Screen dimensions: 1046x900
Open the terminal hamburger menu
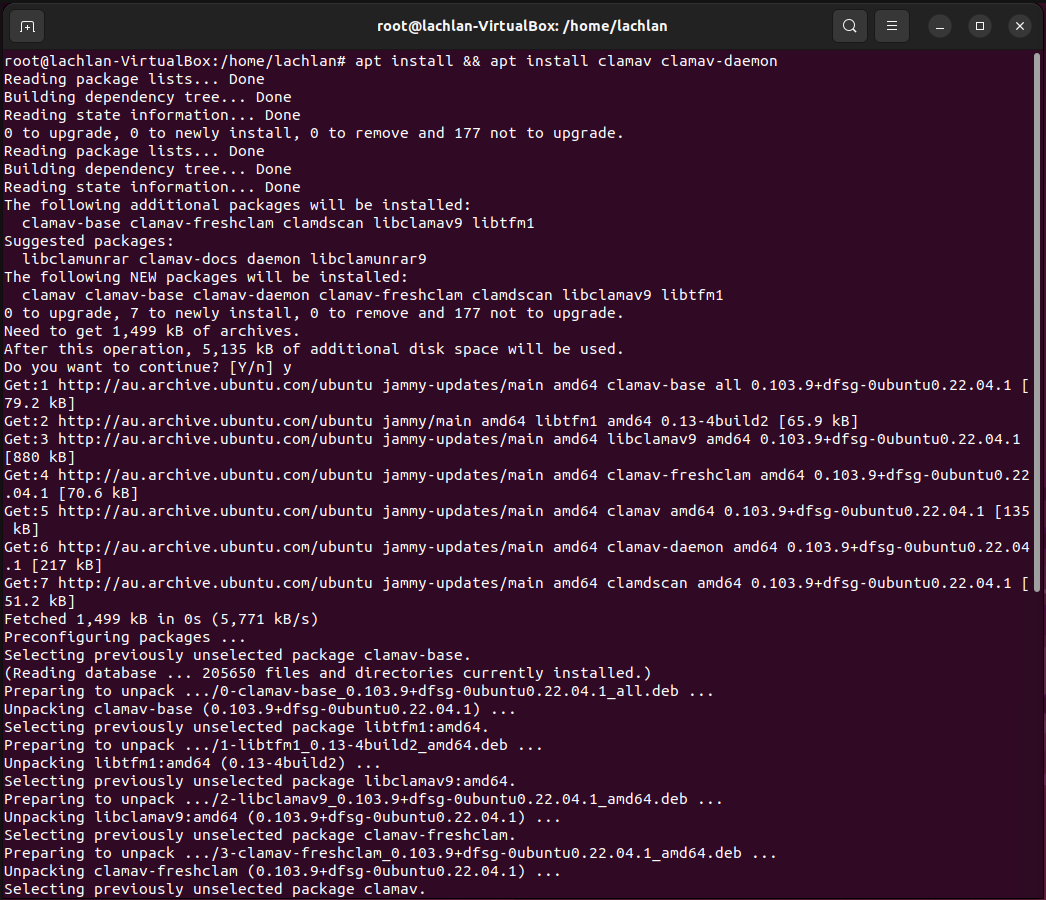[x=891, y=25]
